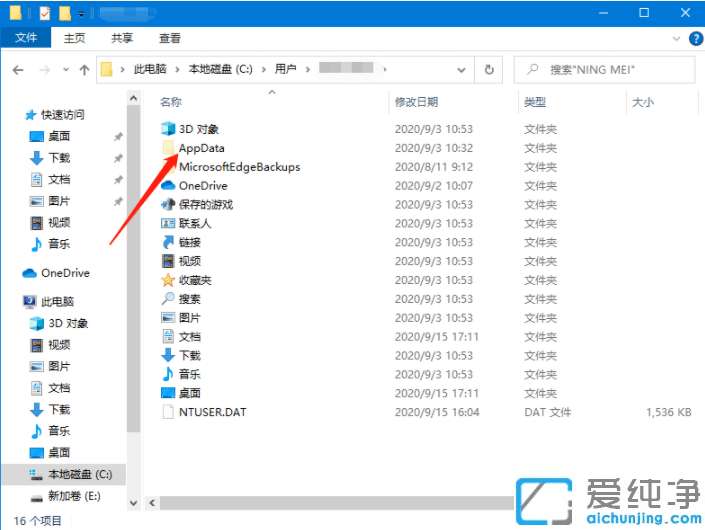Switch to the 主页 ribbon tab
Image resolution: width=705 pixels, height=530 pixels.
[x=74, y=38]
